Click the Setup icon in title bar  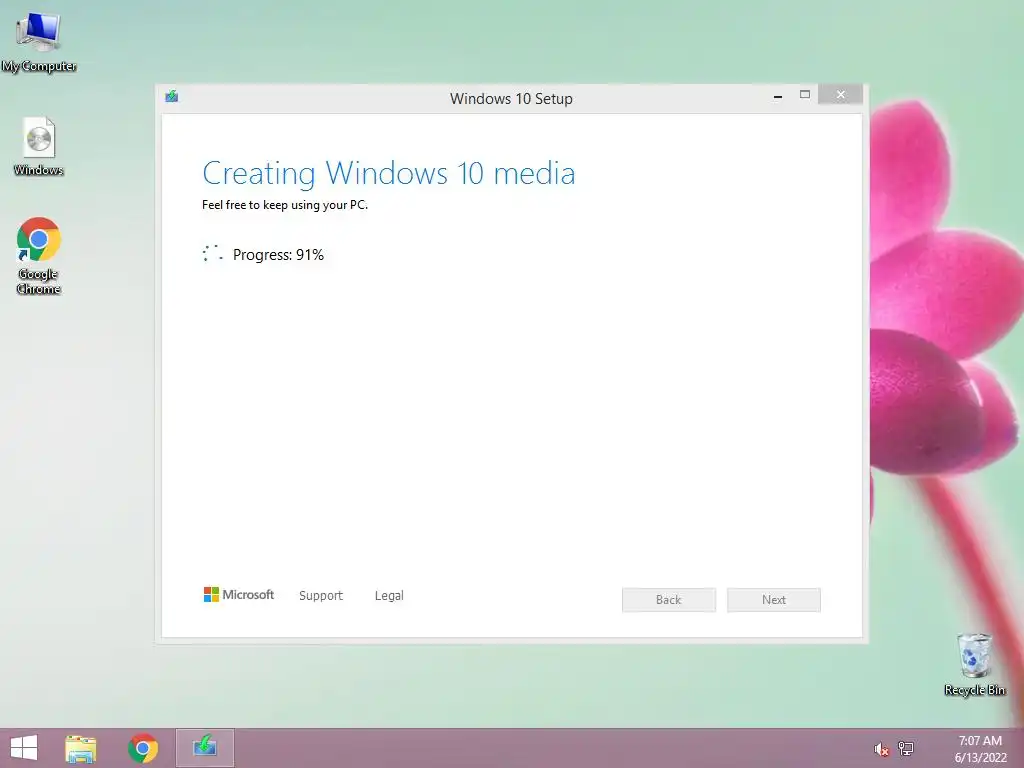(172, 97)
